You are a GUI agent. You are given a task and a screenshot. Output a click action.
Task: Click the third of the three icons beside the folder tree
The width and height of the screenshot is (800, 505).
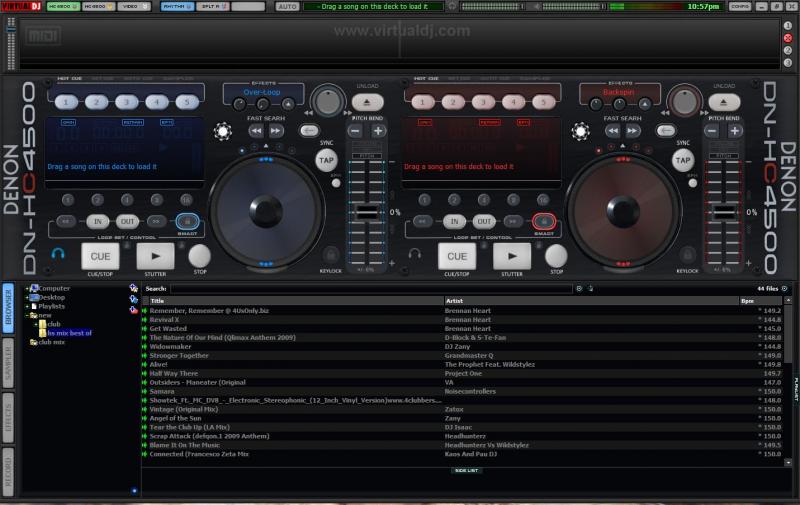[x=134, y=309]
